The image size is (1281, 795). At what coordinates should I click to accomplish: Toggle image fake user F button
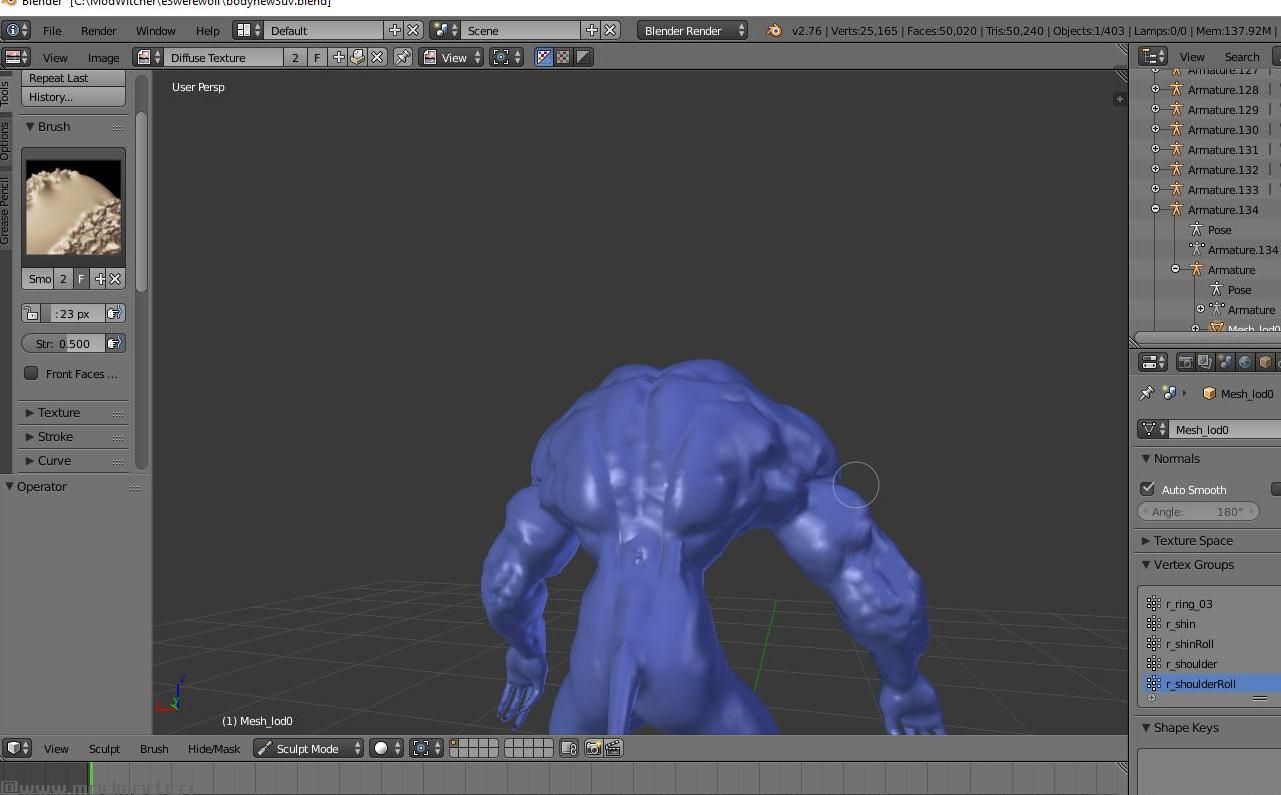click(317, 57)
